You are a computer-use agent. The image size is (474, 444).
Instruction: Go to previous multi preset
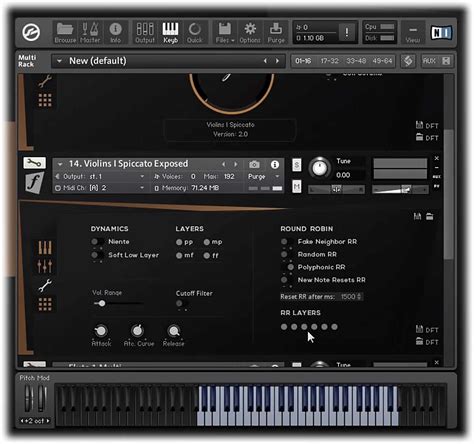pyautogui.click(x=265, y=61)
